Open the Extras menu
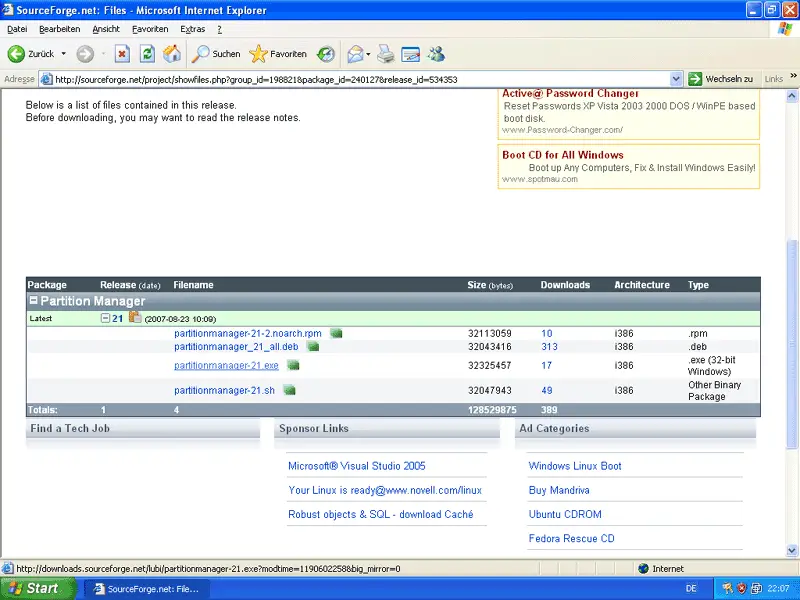Image resolution: width=800 pixels, height=600 pixels. pos(192,29)
